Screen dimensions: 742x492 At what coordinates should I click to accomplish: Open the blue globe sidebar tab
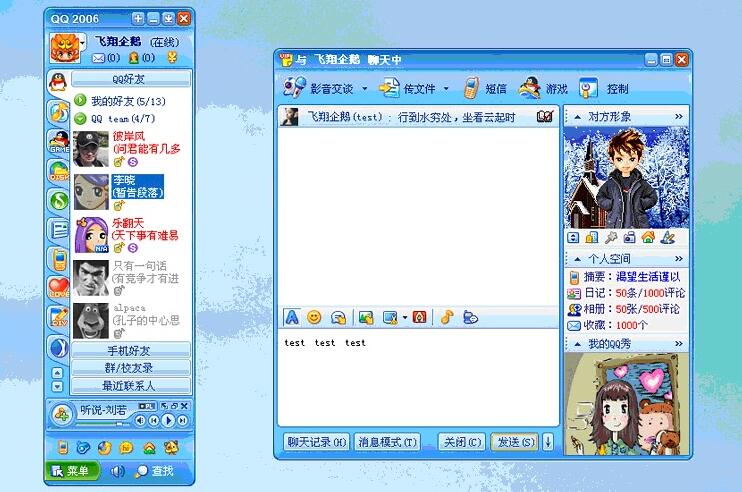point(59,347)
